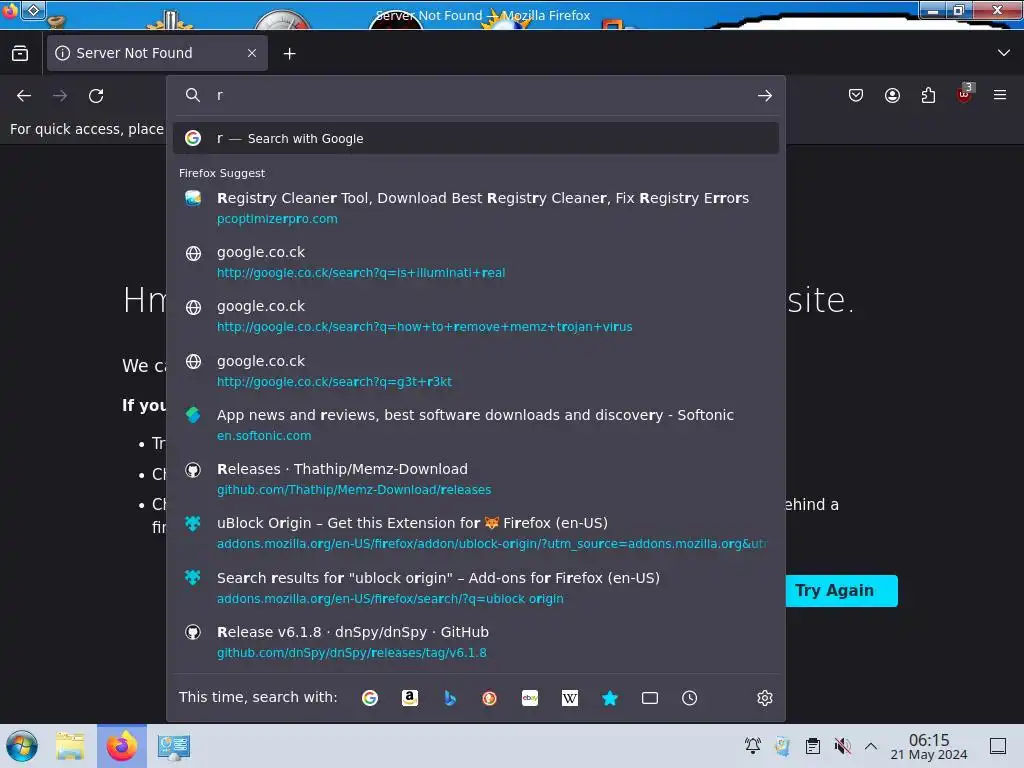
Task: Search this time with Wikipedia icon
Action: tap(569, 698)
